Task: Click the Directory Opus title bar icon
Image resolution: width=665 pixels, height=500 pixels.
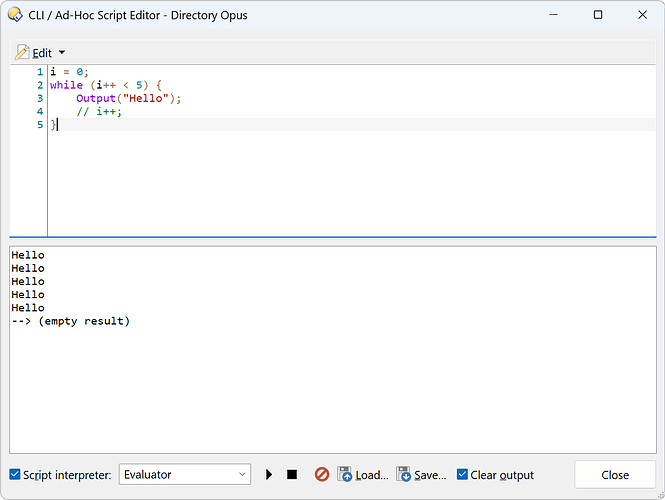Action: click(15, 15)
